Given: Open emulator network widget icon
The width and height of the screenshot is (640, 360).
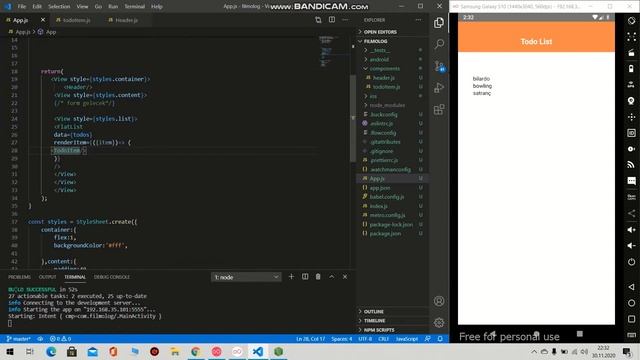Looking at the screenshot, I should (x=631, y=165).
